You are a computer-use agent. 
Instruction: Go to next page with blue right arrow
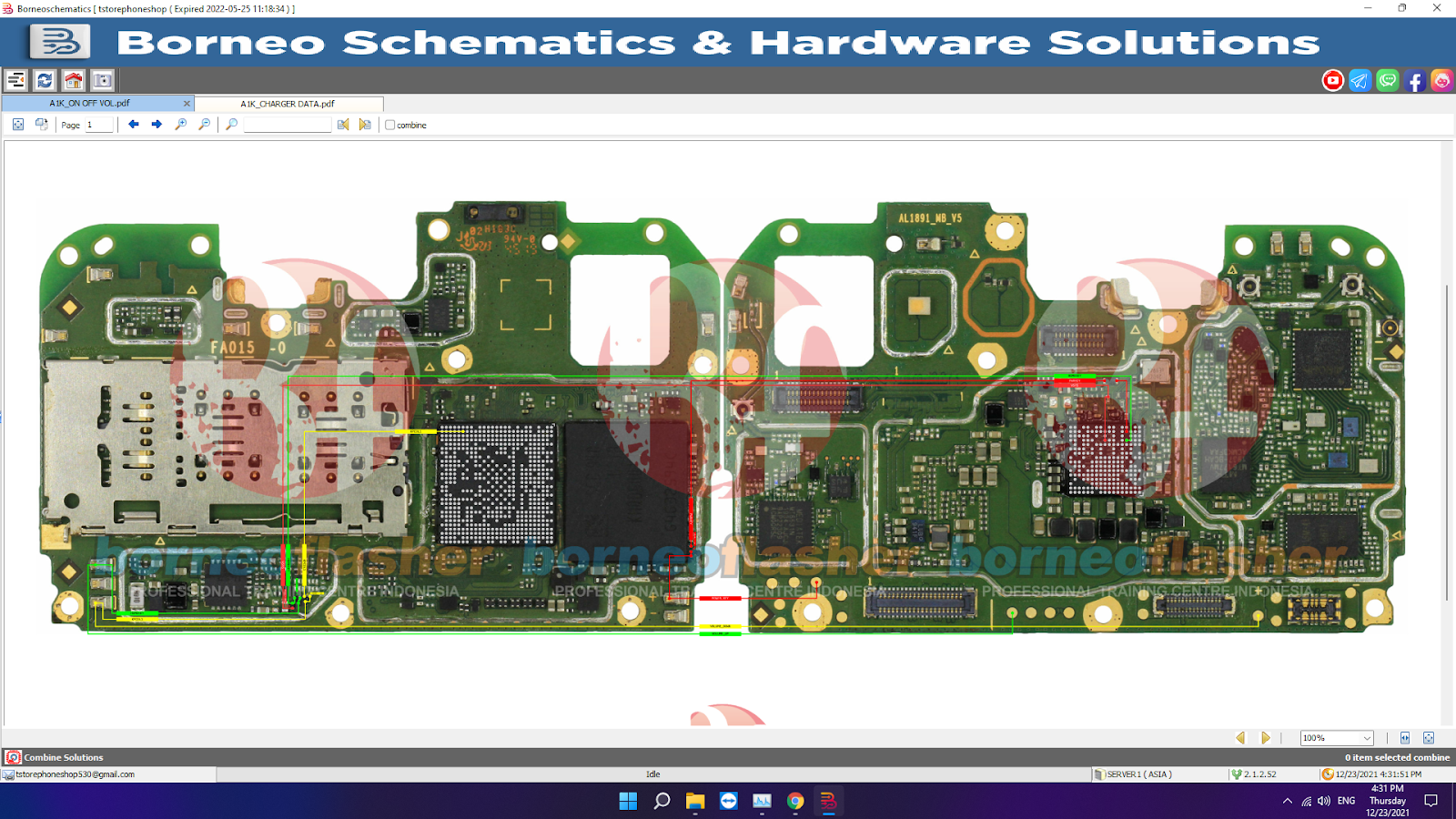157,125
